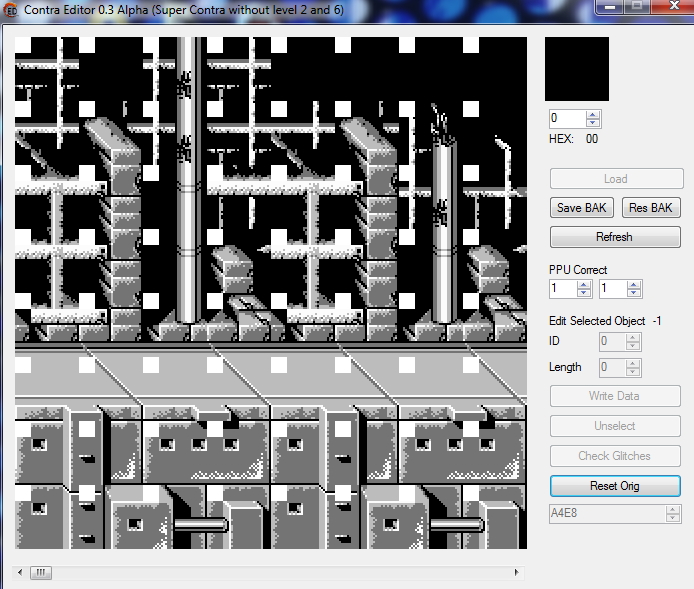Increase the object ID value
The image size is (694, 589).
[x=633, y=338]
